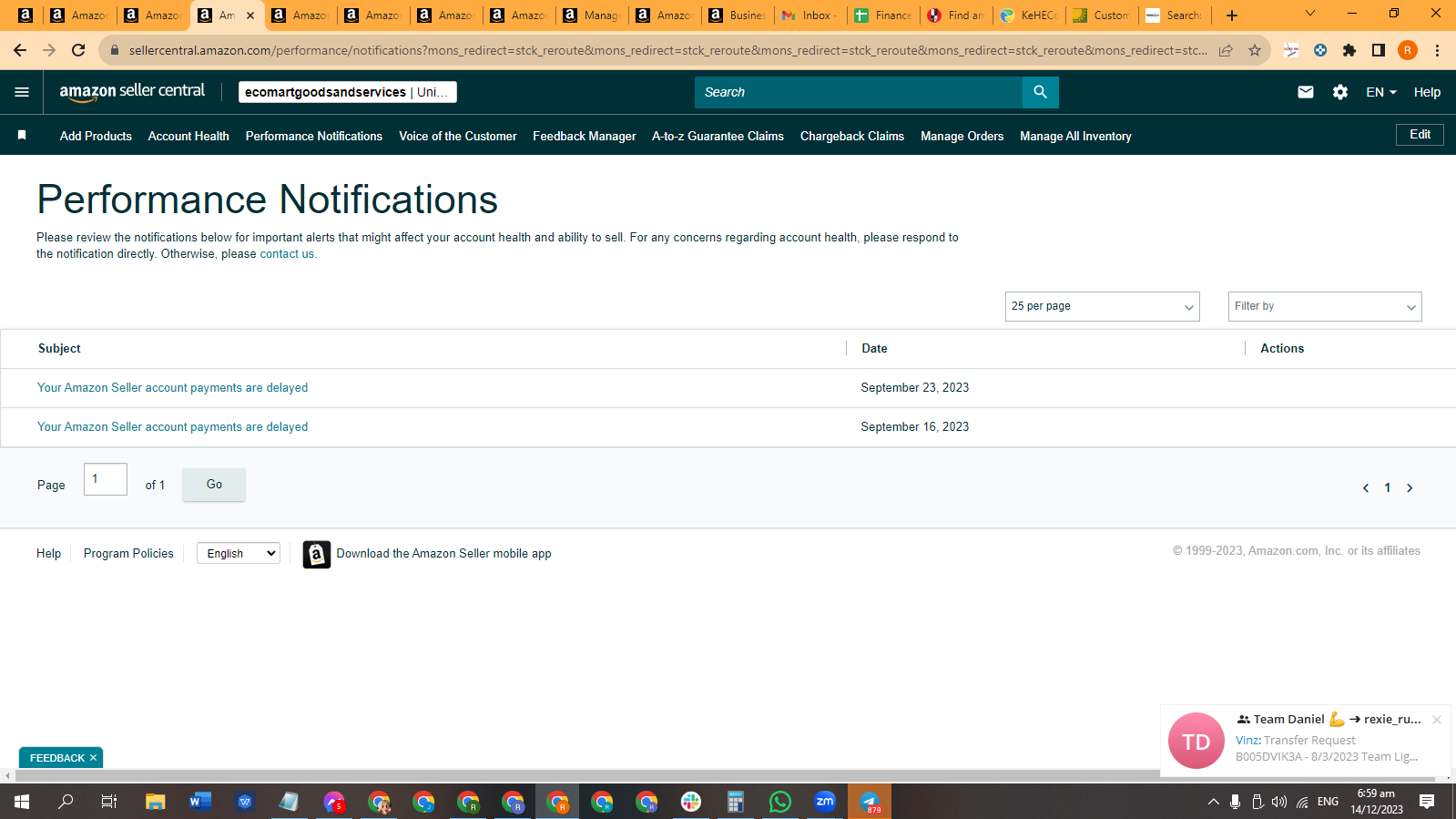This screenshot has width=1456, height=819.
Task: Open Telegram from the taskbar
Action: [870, 802]
